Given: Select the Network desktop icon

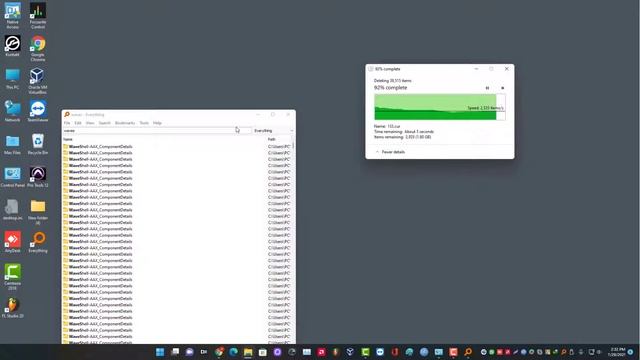Looking at the screenshot, I should [x=12, y=111].
